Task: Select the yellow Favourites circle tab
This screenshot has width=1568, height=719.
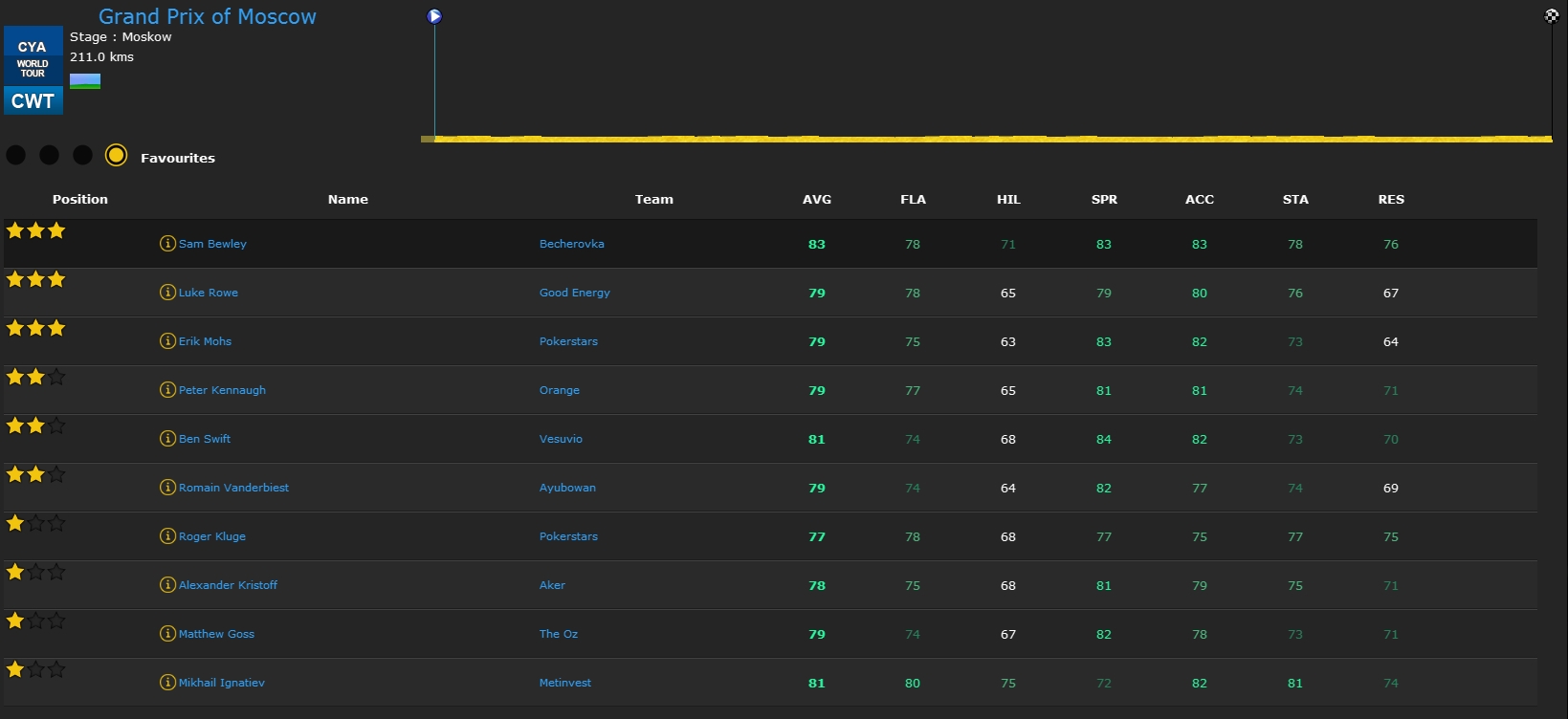Action: (116, 155)
